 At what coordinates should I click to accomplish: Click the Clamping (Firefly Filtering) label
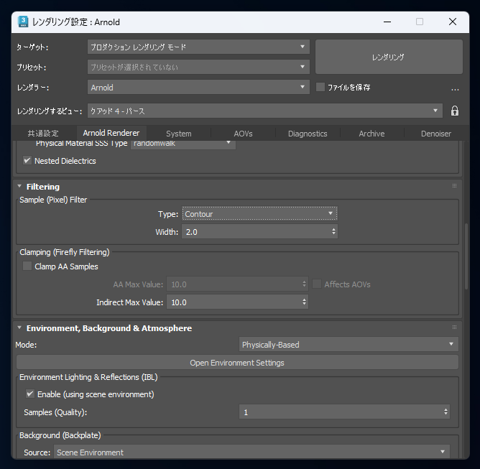tap(64, 252)
